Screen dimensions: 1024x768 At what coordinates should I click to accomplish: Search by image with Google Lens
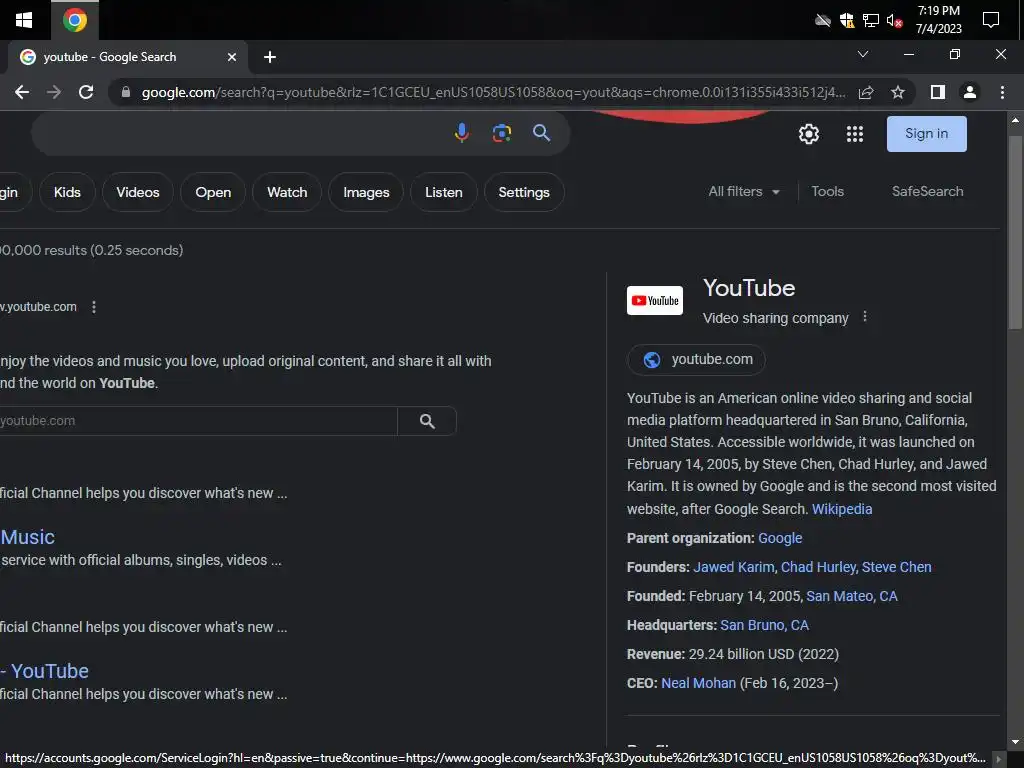[x=502, y=133]
